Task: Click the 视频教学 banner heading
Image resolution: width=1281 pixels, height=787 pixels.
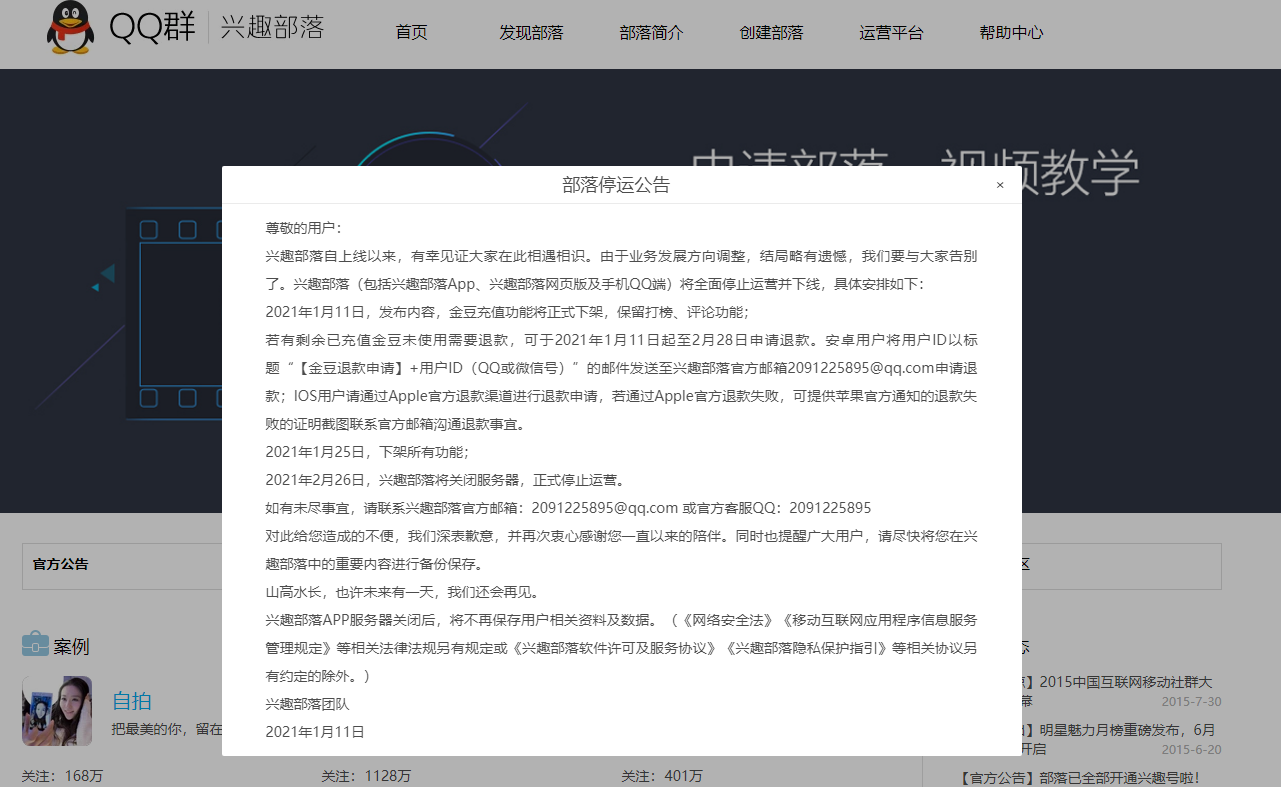Action: [1040, 173]
